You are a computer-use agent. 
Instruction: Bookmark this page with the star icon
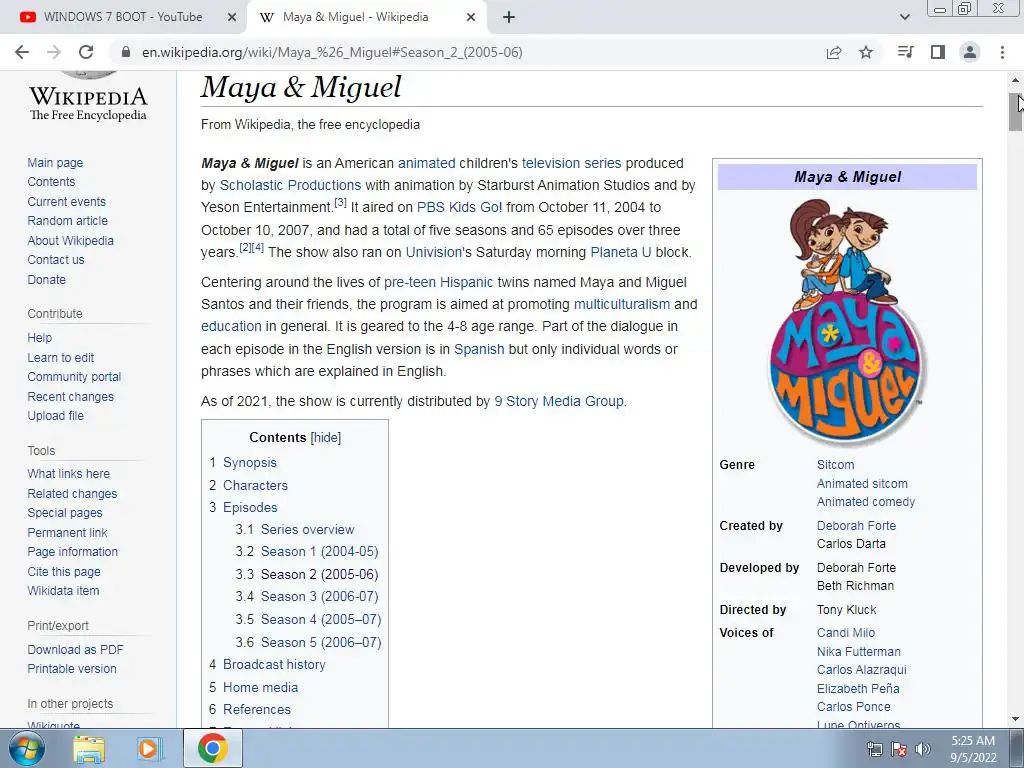(x=866, y=52)
